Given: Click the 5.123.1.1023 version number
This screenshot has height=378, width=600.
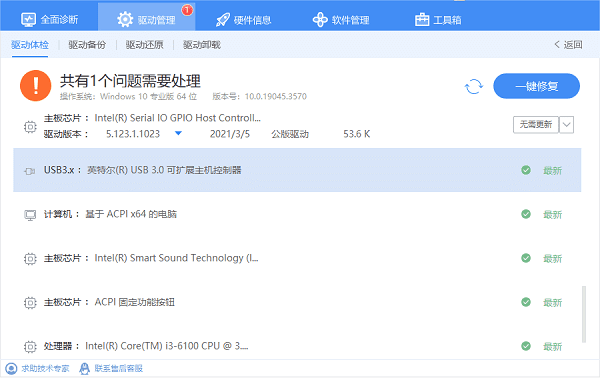Looking at the screenshot, I should [x=133, y=134].
